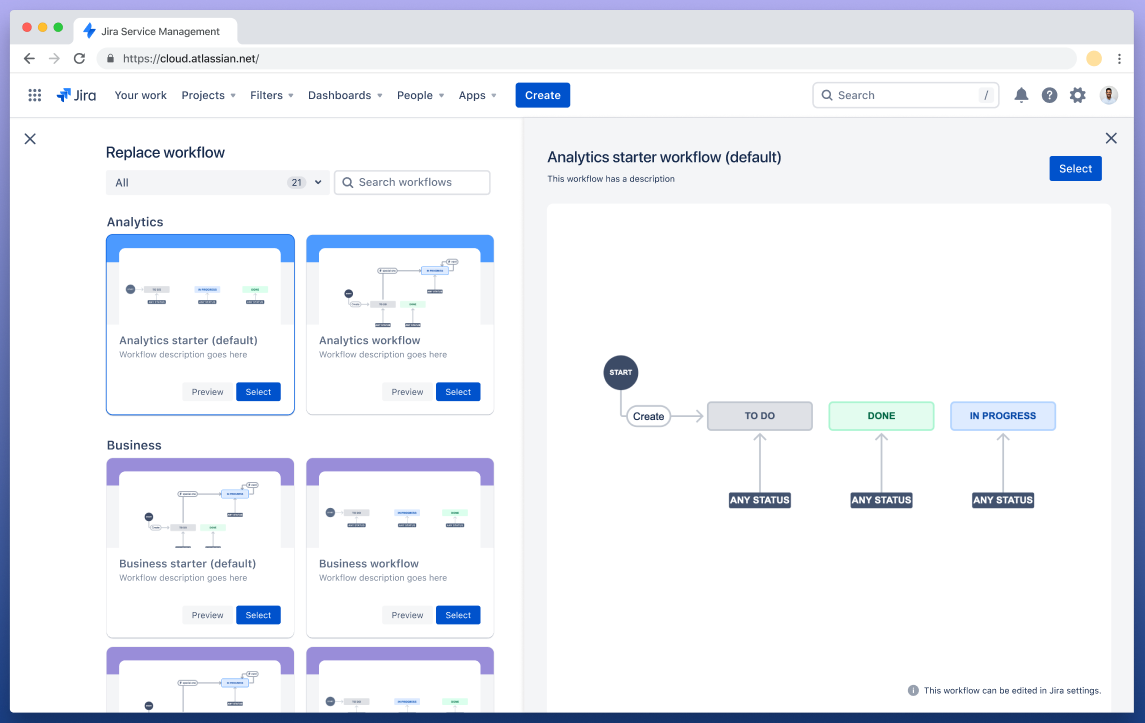The image size is (1145, 723).
Task: Open the help question mark icon
Action: [1049, 95]
